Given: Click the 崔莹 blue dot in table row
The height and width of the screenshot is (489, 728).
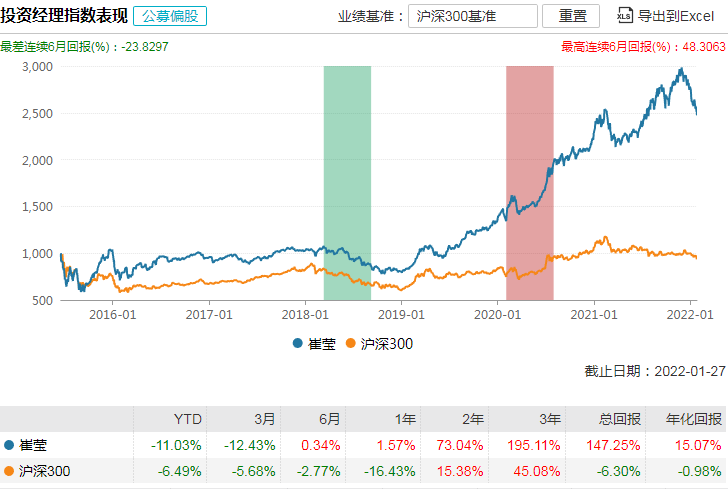Looking at the screenshot, I should point(10,445).
